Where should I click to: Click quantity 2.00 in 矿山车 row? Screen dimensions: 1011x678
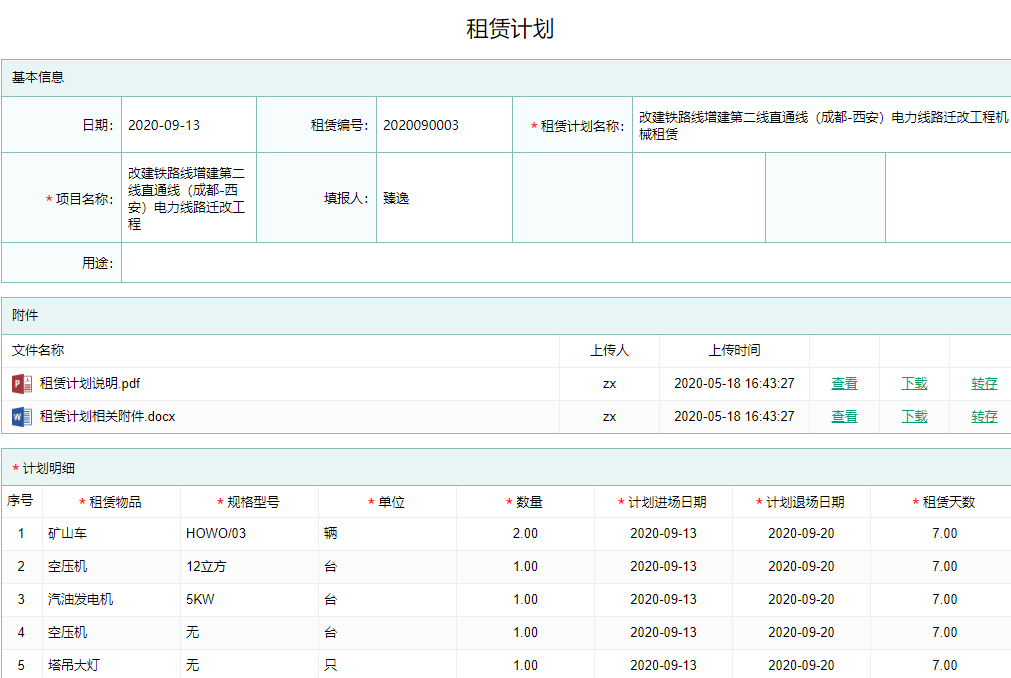click(x=525, y=534)
